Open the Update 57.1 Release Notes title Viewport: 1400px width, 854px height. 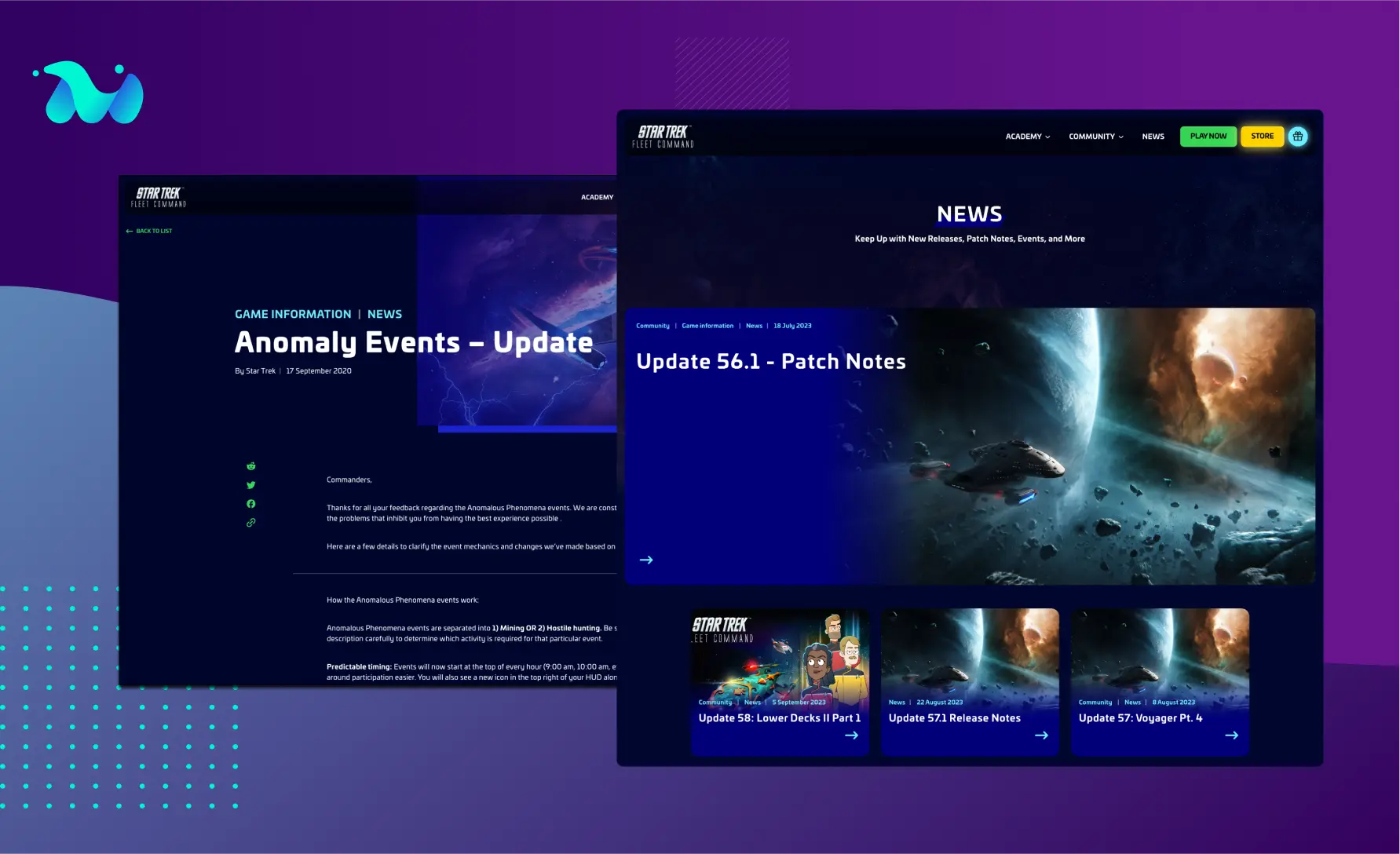pyautogui.click(x=955, y=718)
